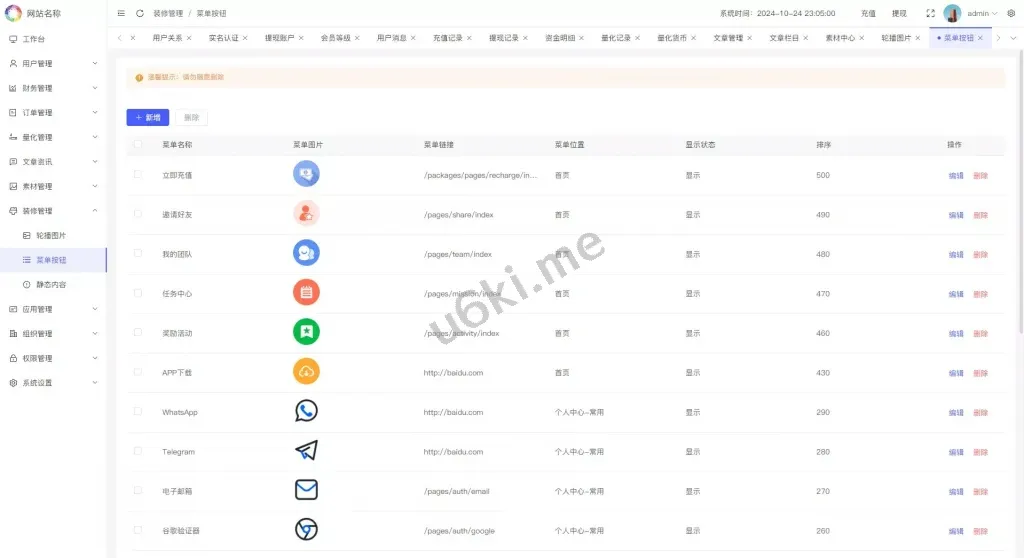This screenshot has height=558, width=1024.
Task: Select the 立即充值 row checkbox
Action: 138,175
